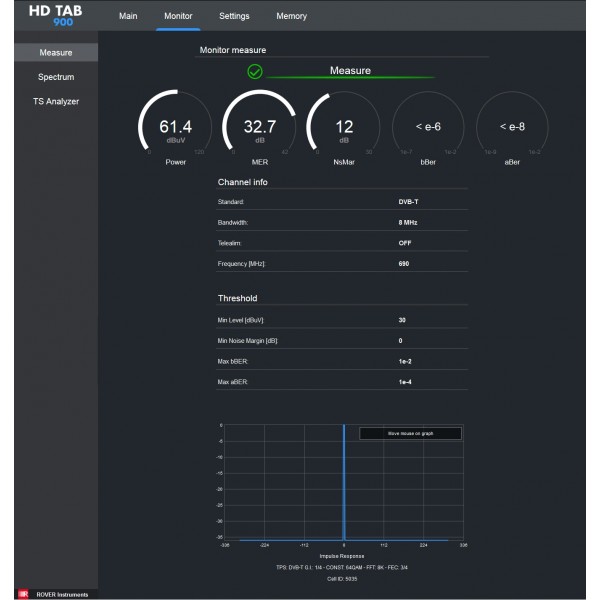
Task: Click the green checkmark status icon
Action: pyautogui.click(x=255, y=71)
